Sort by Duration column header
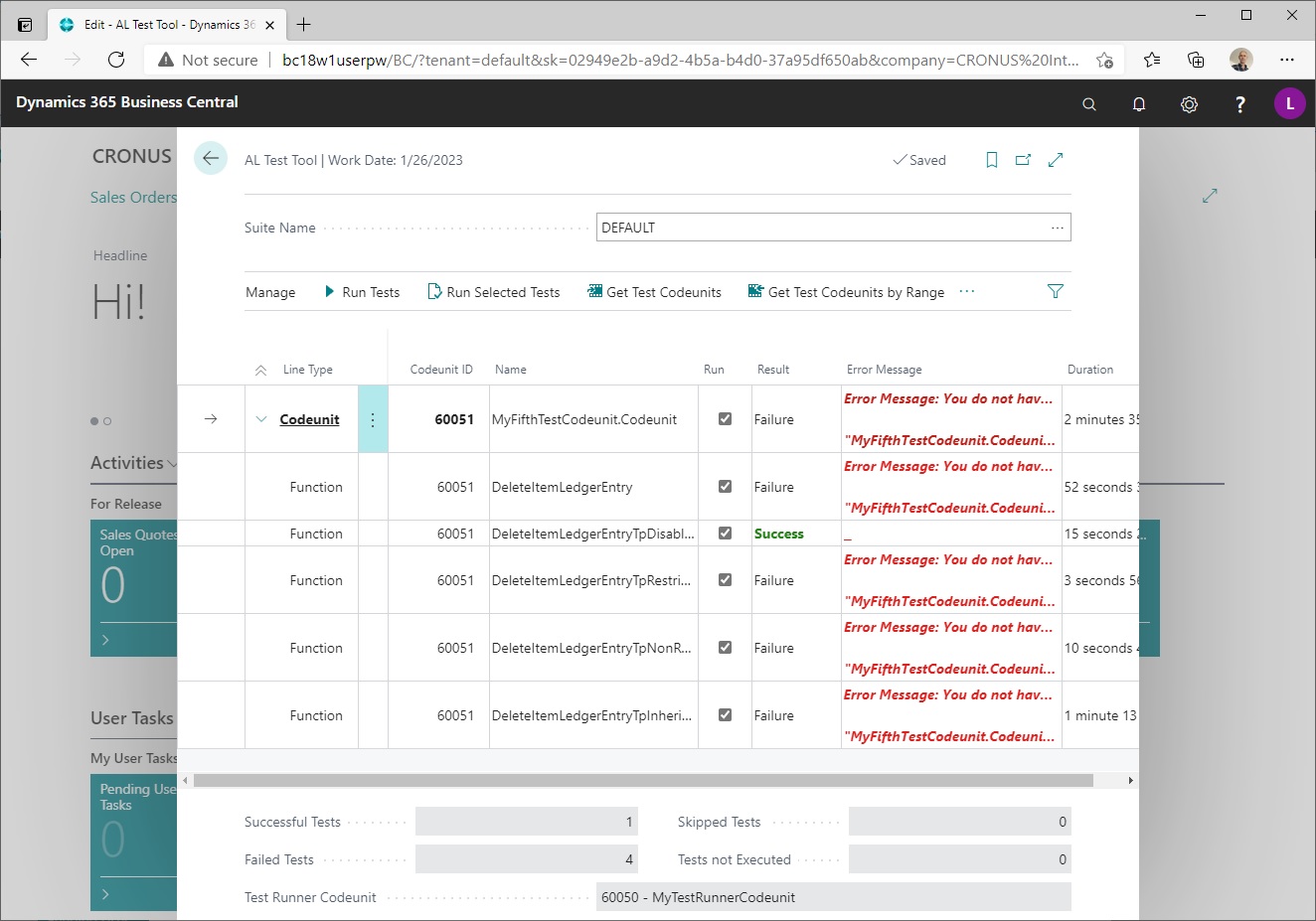 tap(1090, 370)
